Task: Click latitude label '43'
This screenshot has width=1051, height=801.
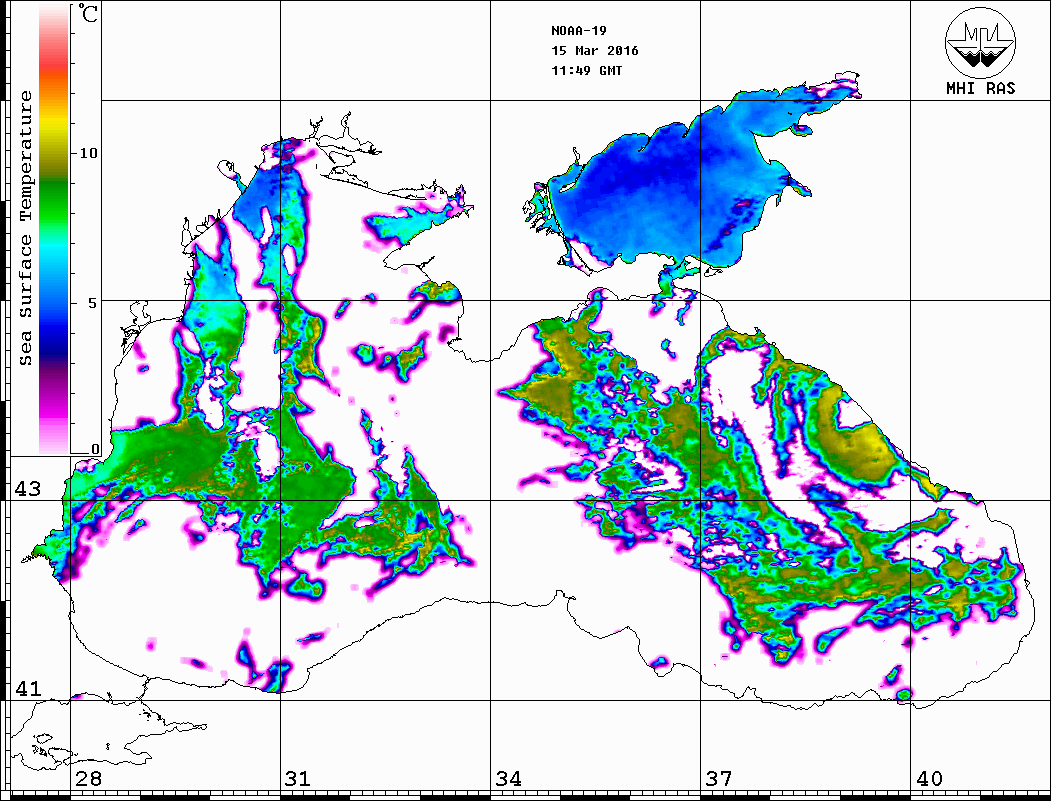Action: pyautogui.click(x=28, y=489)
